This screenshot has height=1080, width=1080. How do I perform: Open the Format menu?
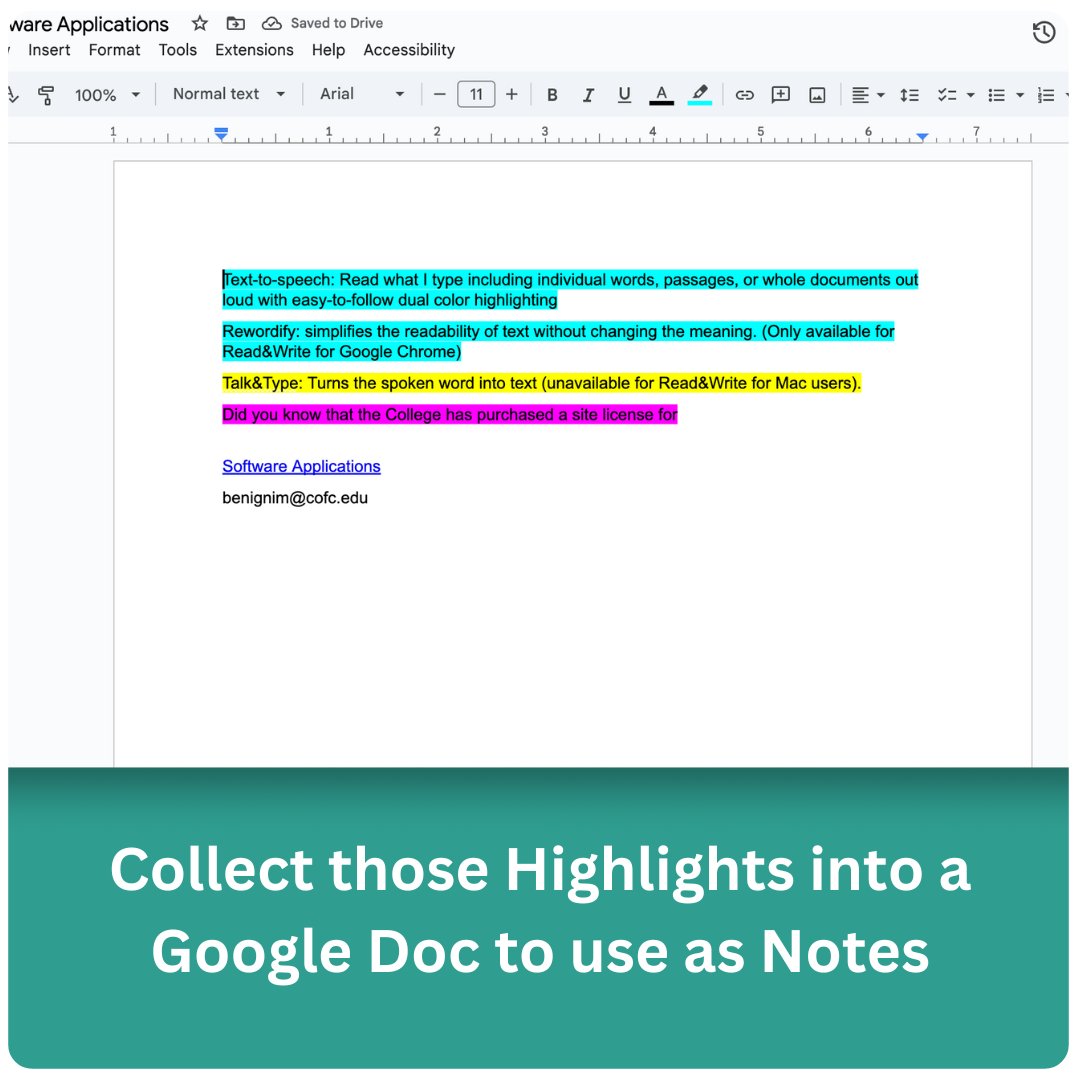(x=114, y=50)
